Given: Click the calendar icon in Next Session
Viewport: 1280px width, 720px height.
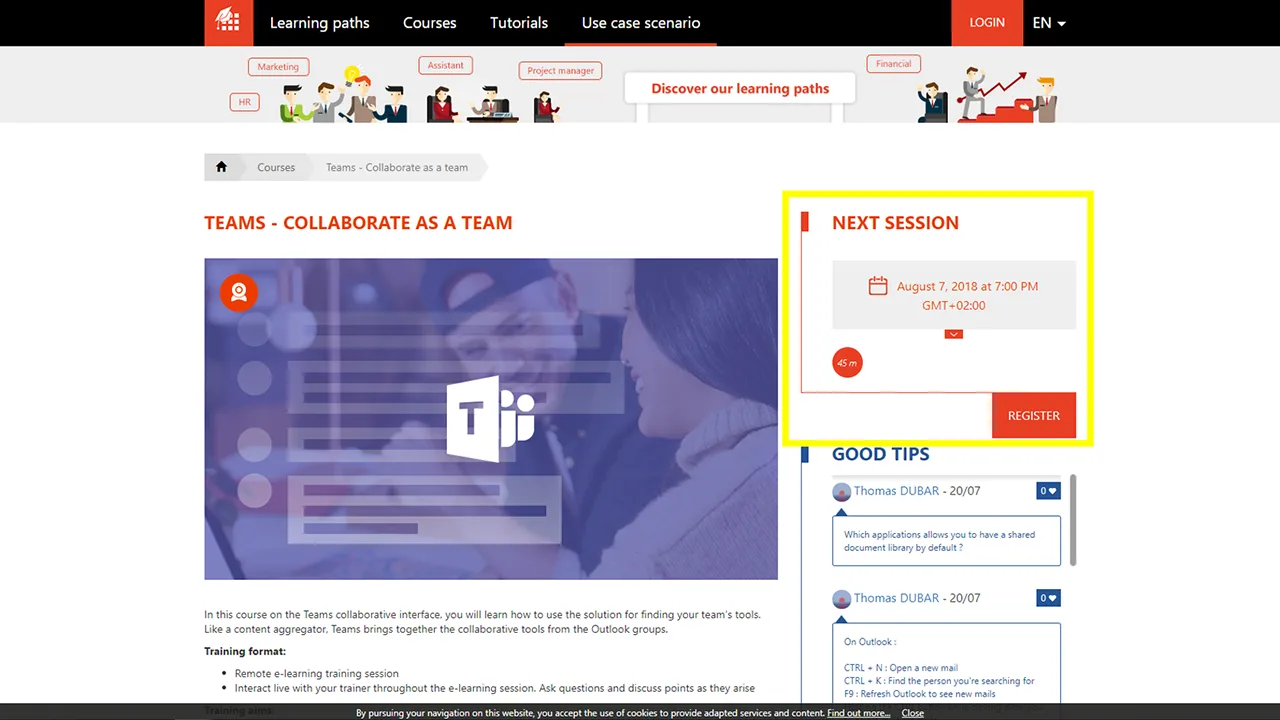Looking at the screenshot, I should click(878, 286).
